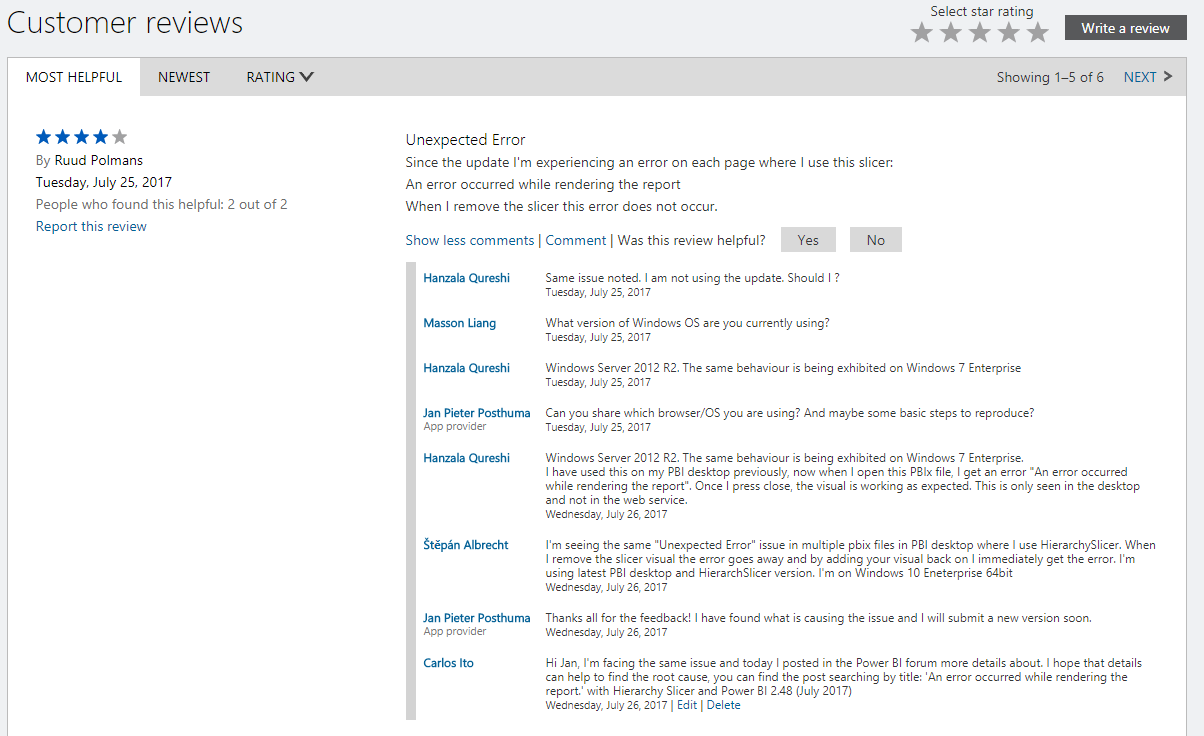This screenshot has width=1204, height=736.
Task: Switch to the NEWEST tab
Action: (x=184, y=77)
